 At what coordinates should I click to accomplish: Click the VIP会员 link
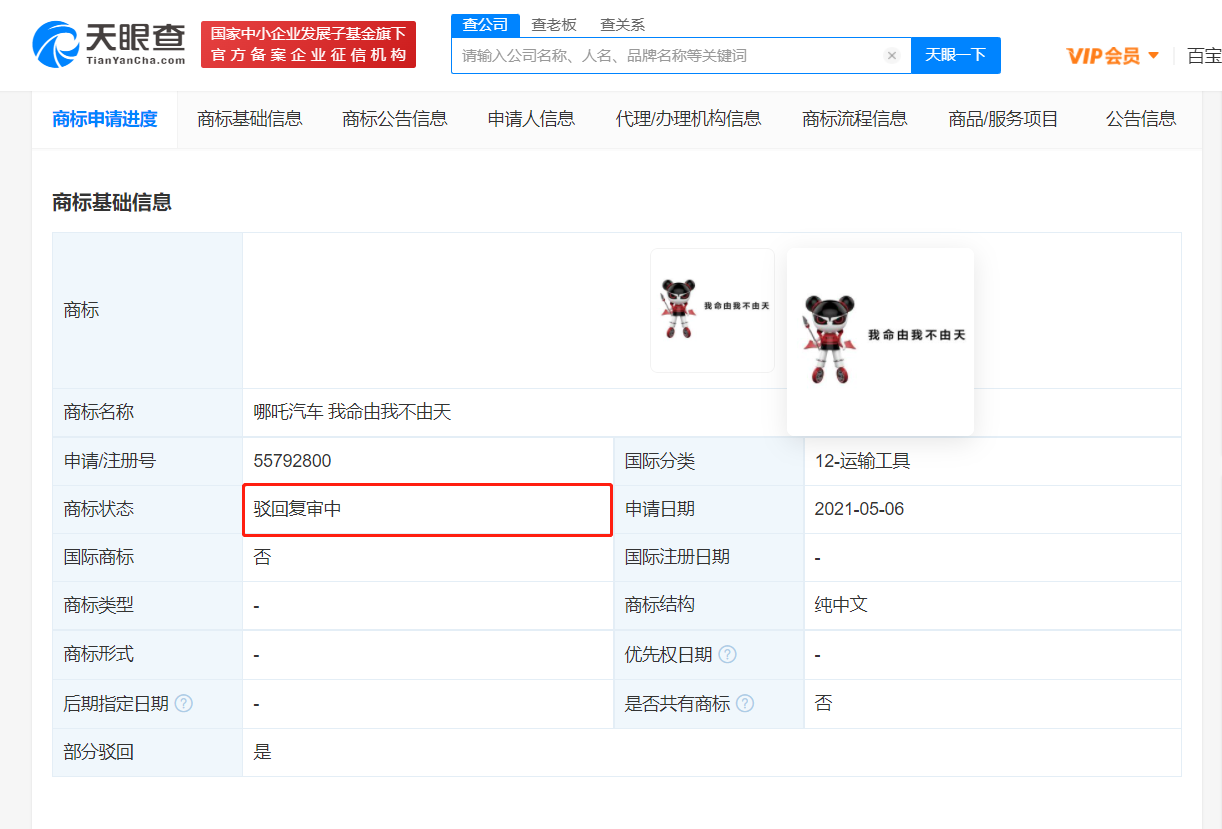(x=1103, y=55)
